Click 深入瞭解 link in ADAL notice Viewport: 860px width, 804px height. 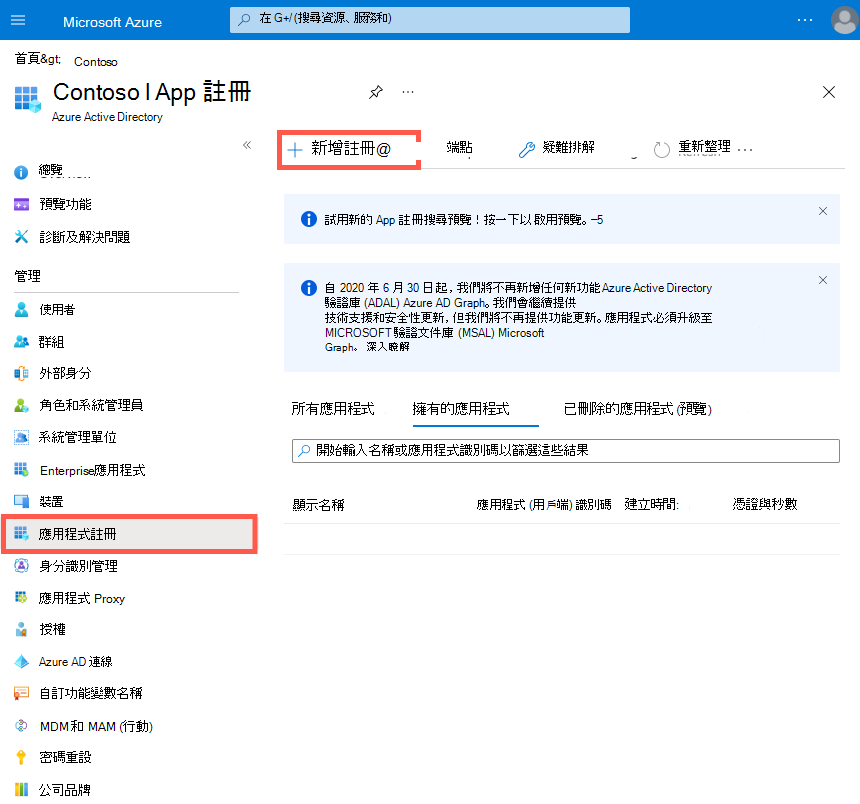point(388,347)
